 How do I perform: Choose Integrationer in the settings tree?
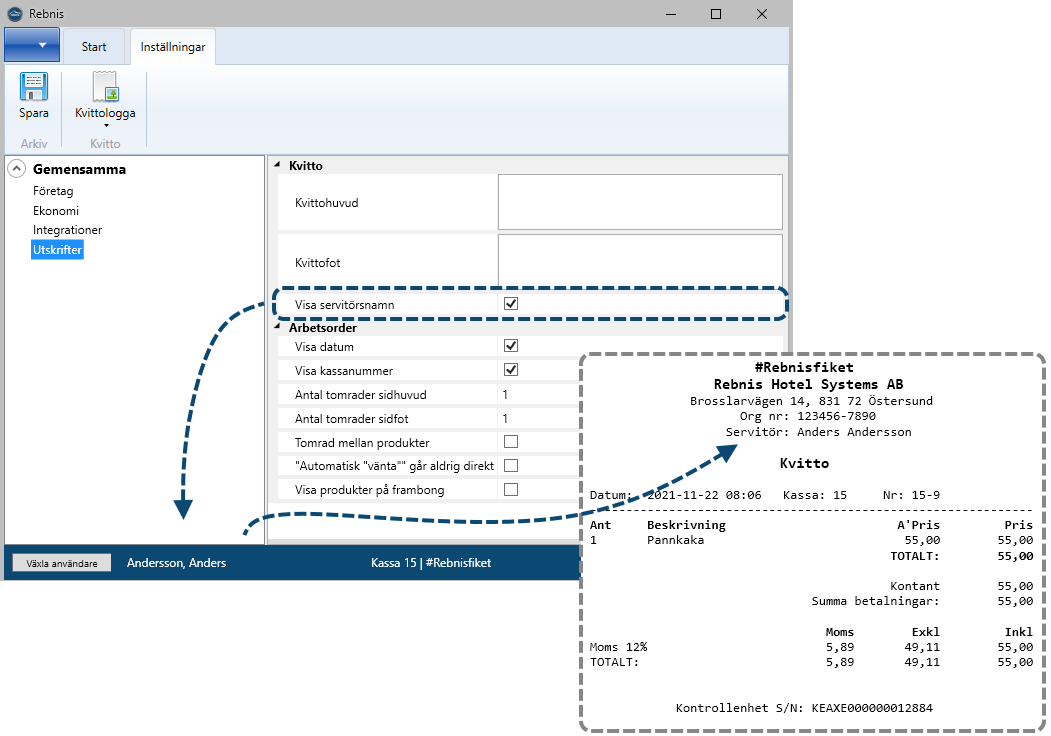point(67,230)
